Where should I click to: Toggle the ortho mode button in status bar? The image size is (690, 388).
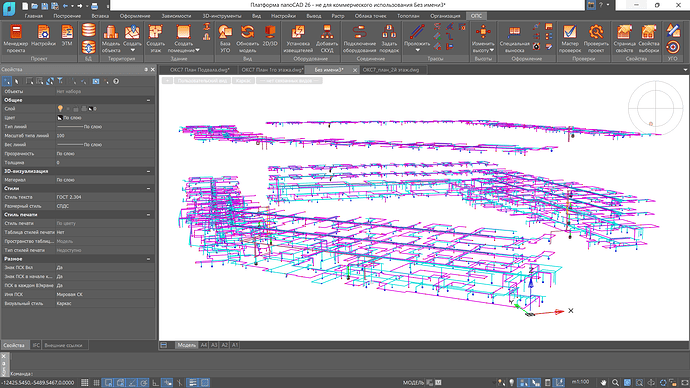pyautogui.click(x=155, y=383)
